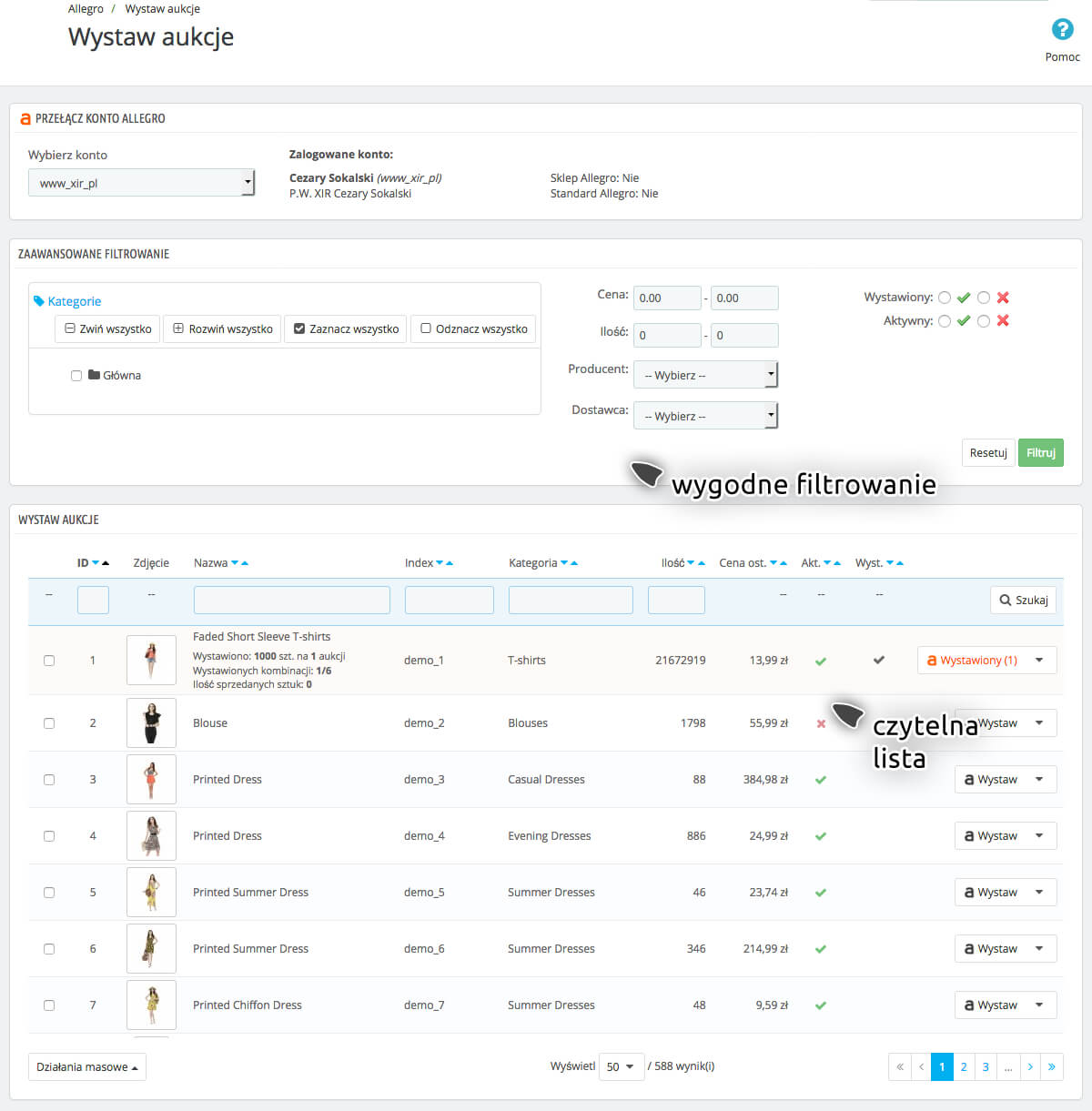The height and width of the screenshot is (1111, 1092).
Task: Go to previous page arrow icon
Action: (x=921, y=1066)
